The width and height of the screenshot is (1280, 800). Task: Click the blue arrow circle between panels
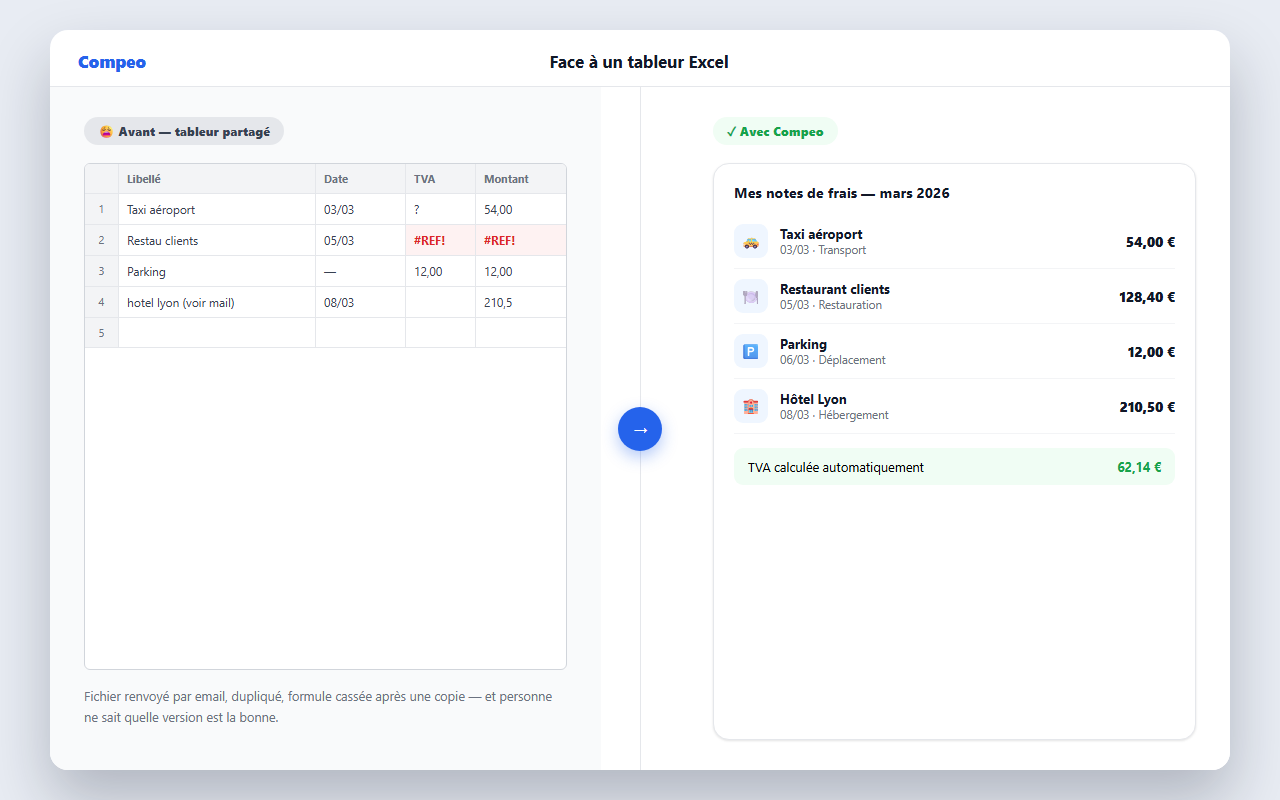pyautogui.click(x=640, y=429)
